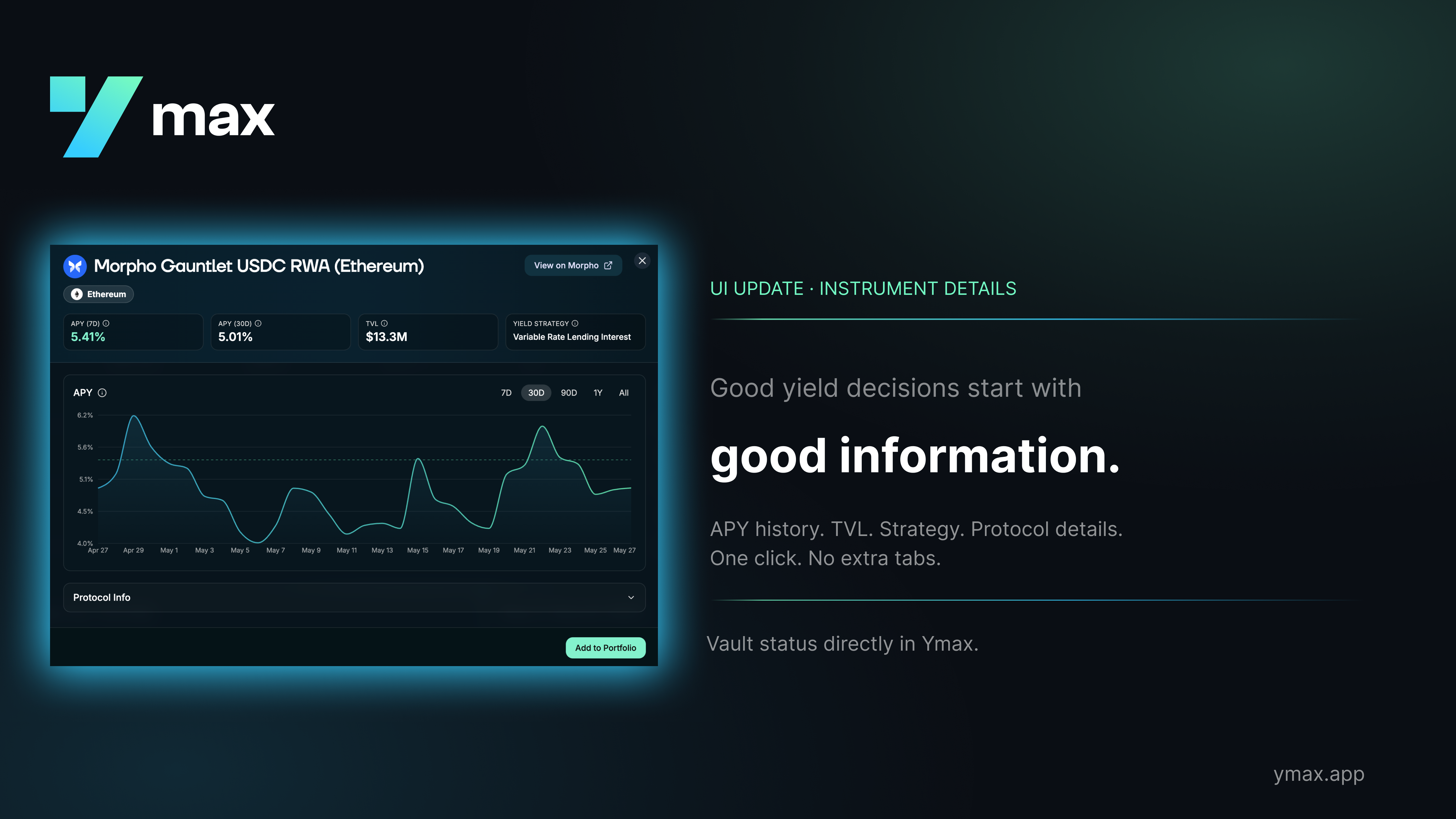
Task: Click the APY chart title text
Action: click(x=83, y=393)
